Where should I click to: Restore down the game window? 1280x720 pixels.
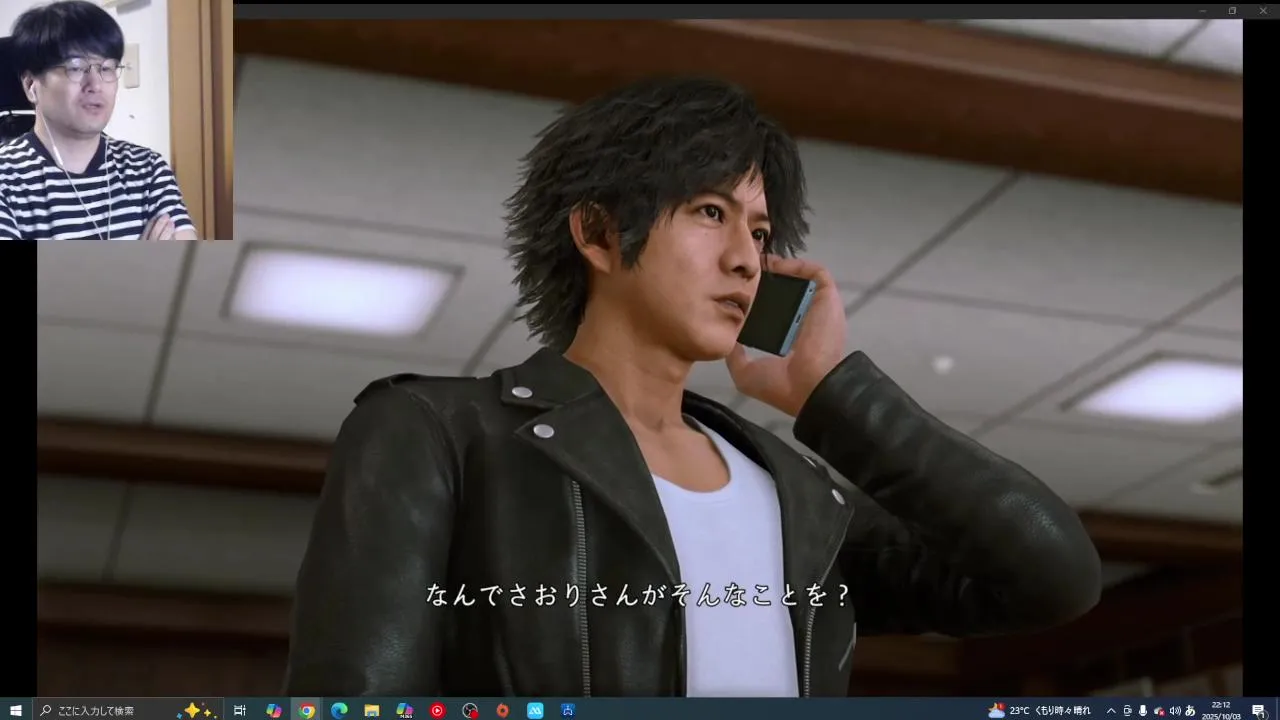(x=1232, y=10)
